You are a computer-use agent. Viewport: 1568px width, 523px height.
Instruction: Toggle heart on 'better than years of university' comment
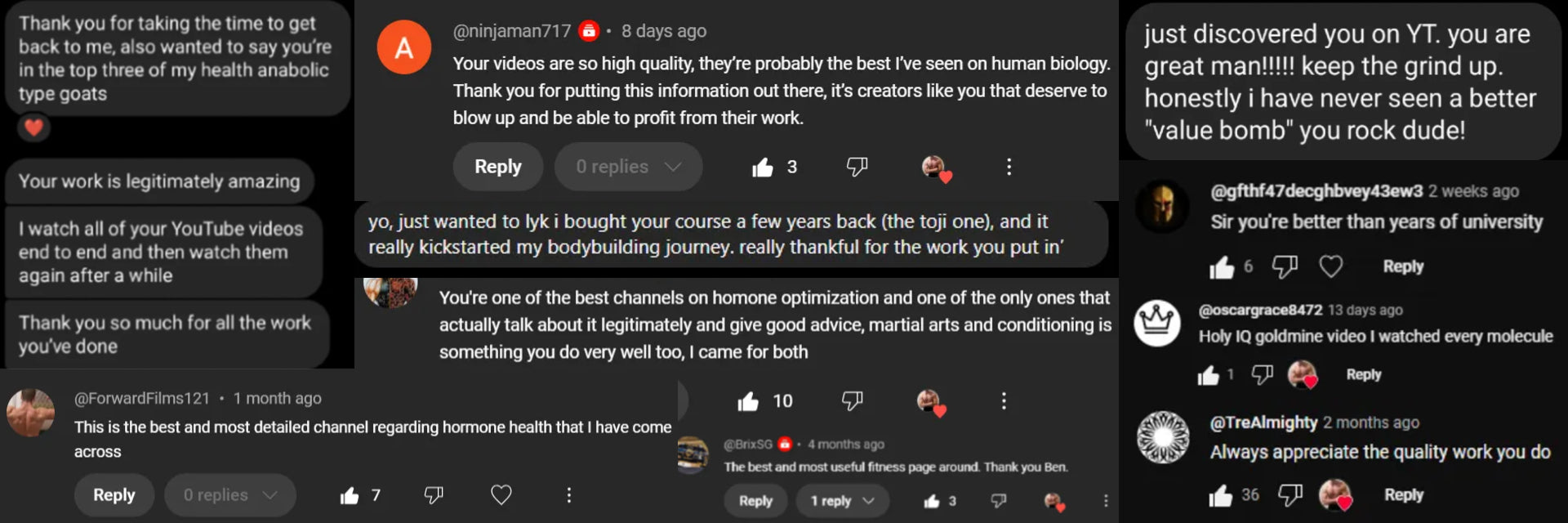click(x=1331, y=266)
